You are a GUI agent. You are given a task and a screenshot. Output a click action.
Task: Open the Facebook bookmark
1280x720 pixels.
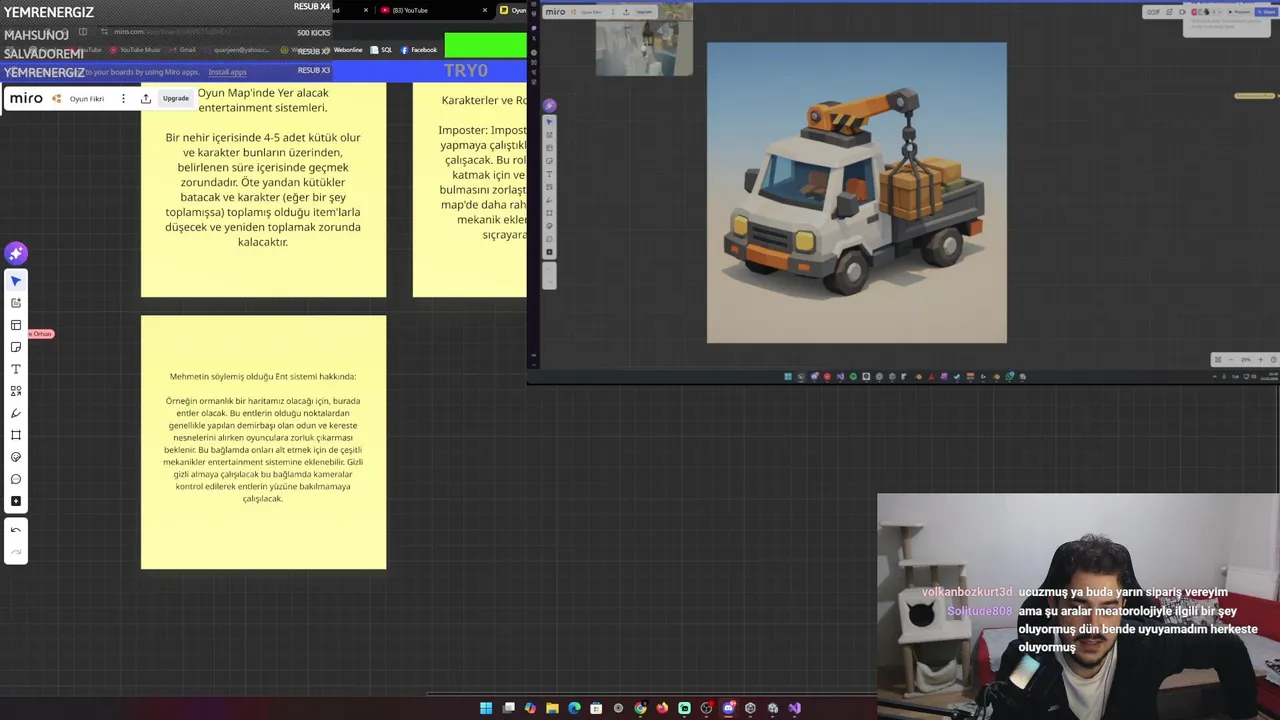coord(419,50)
